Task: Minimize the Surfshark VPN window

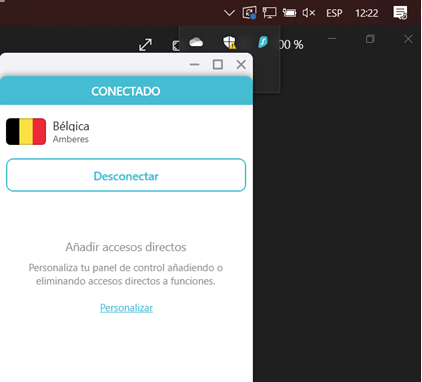Action: (195, 64)
